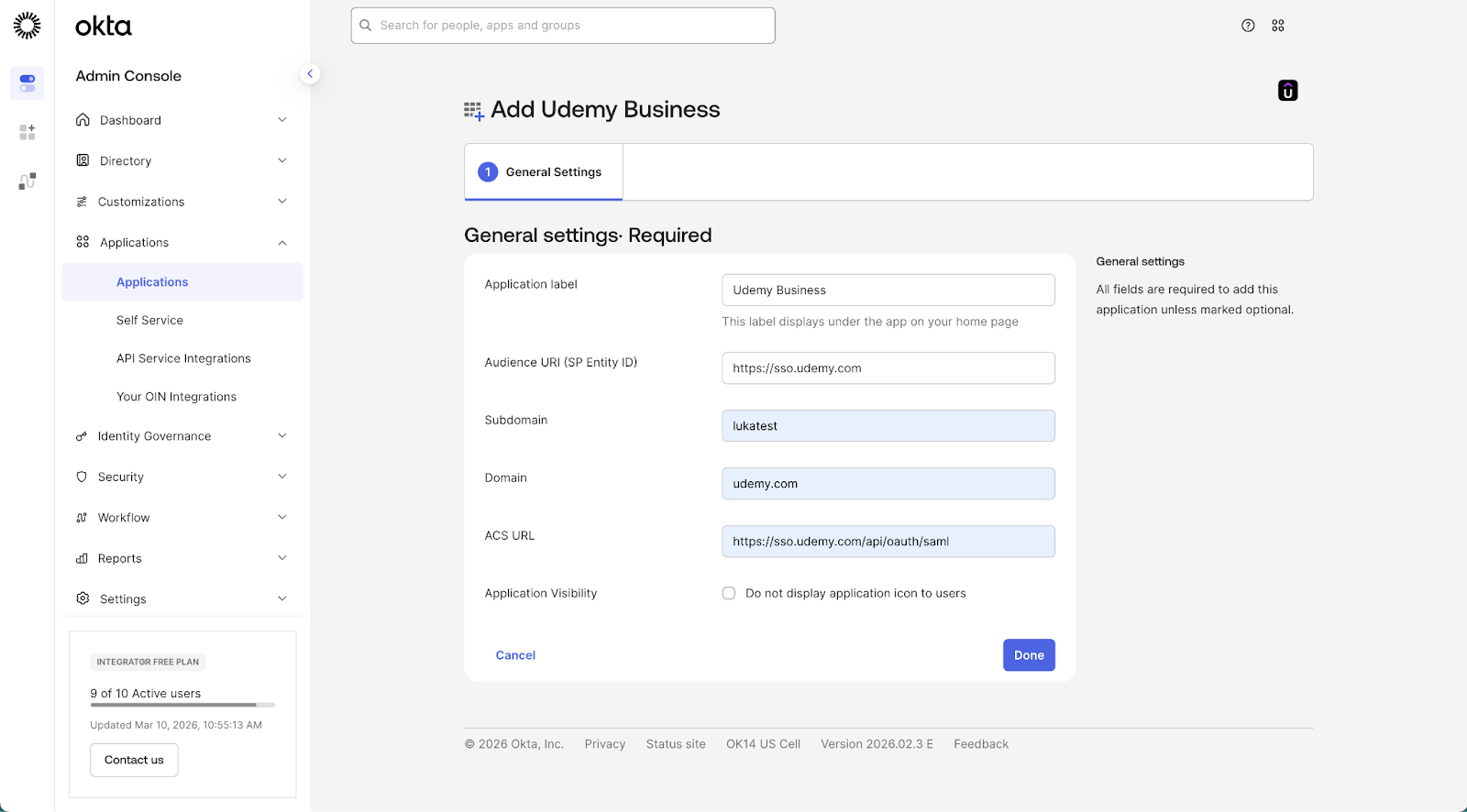The image size is (1467, 812).
Task: Click the Customizations sliders icon
Action: point(82,202)
